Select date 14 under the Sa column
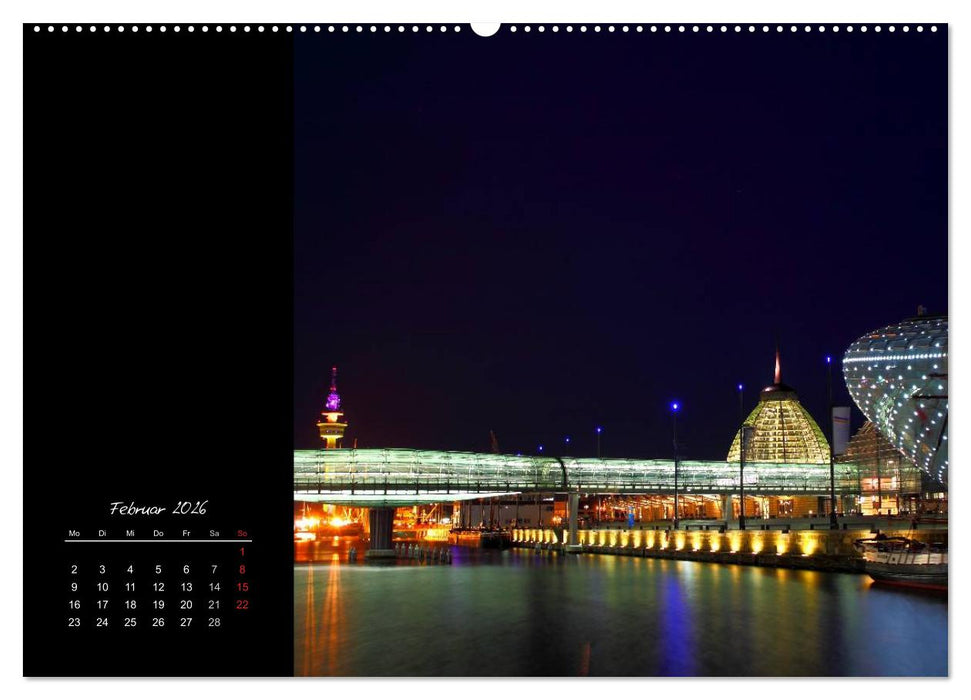This screenshot has width=971, height=700. pyautogui.click(x=214, y=587)
